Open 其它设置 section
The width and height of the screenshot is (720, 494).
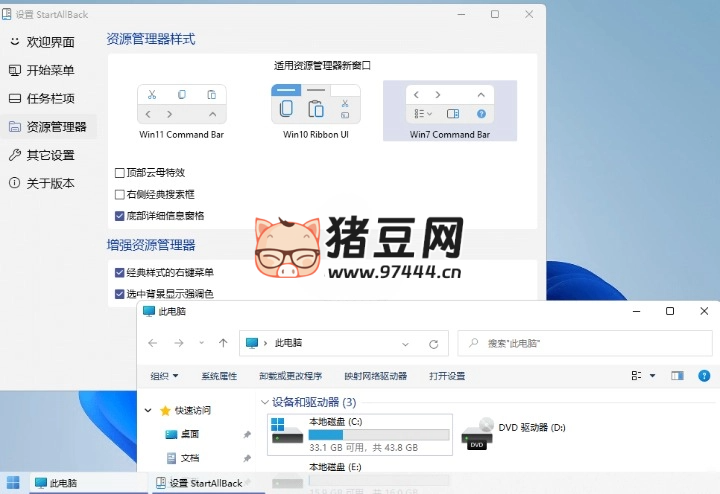[x=42, y=155]
